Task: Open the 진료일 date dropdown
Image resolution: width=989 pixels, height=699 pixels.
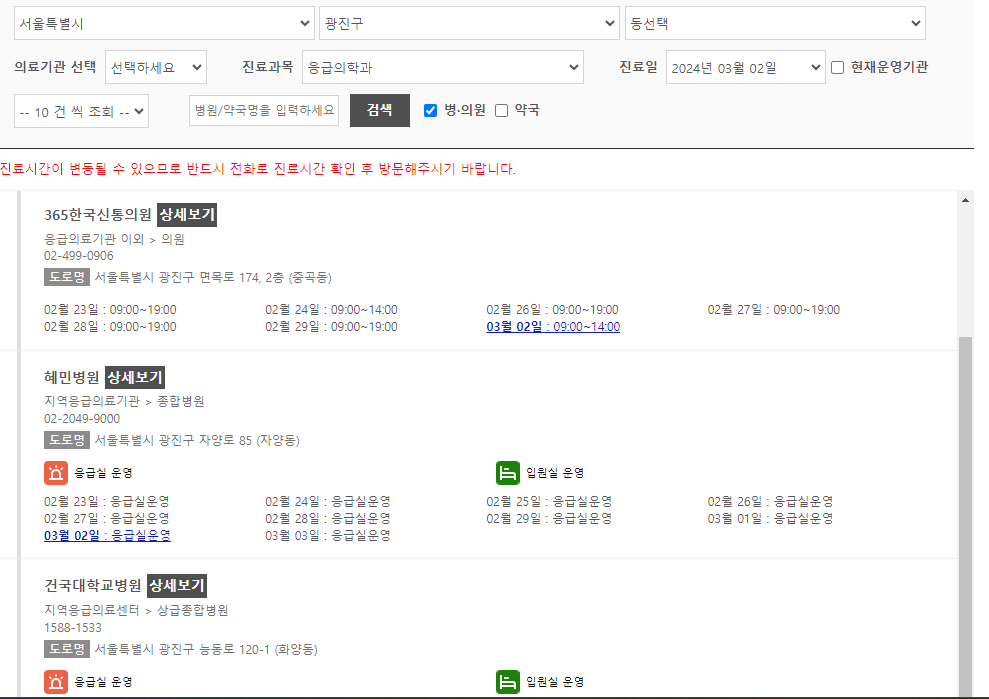Action: click(745, 66)
